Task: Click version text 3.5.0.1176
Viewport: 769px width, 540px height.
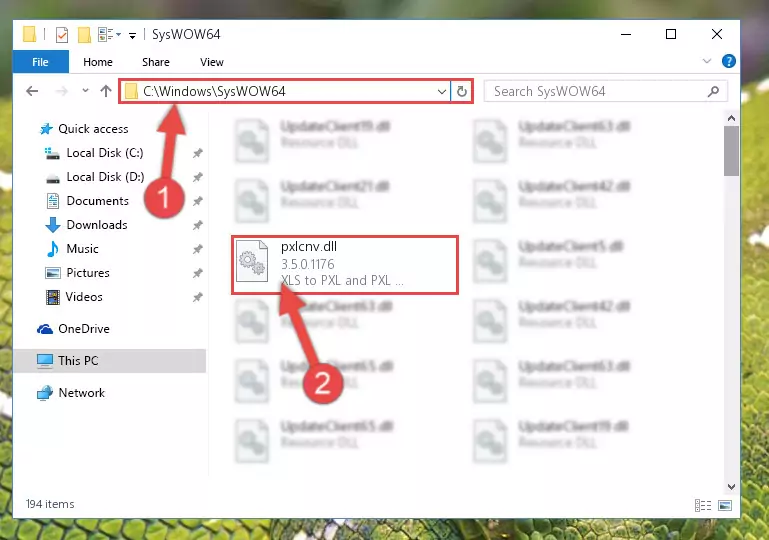Action: (308, 264)
